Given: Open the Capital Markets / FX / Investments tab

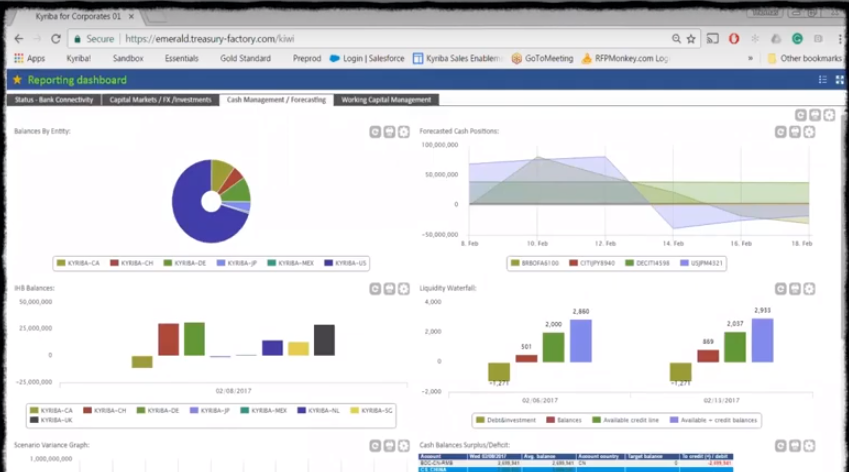Looking at the screenshot, I should (x=160, y=100).
